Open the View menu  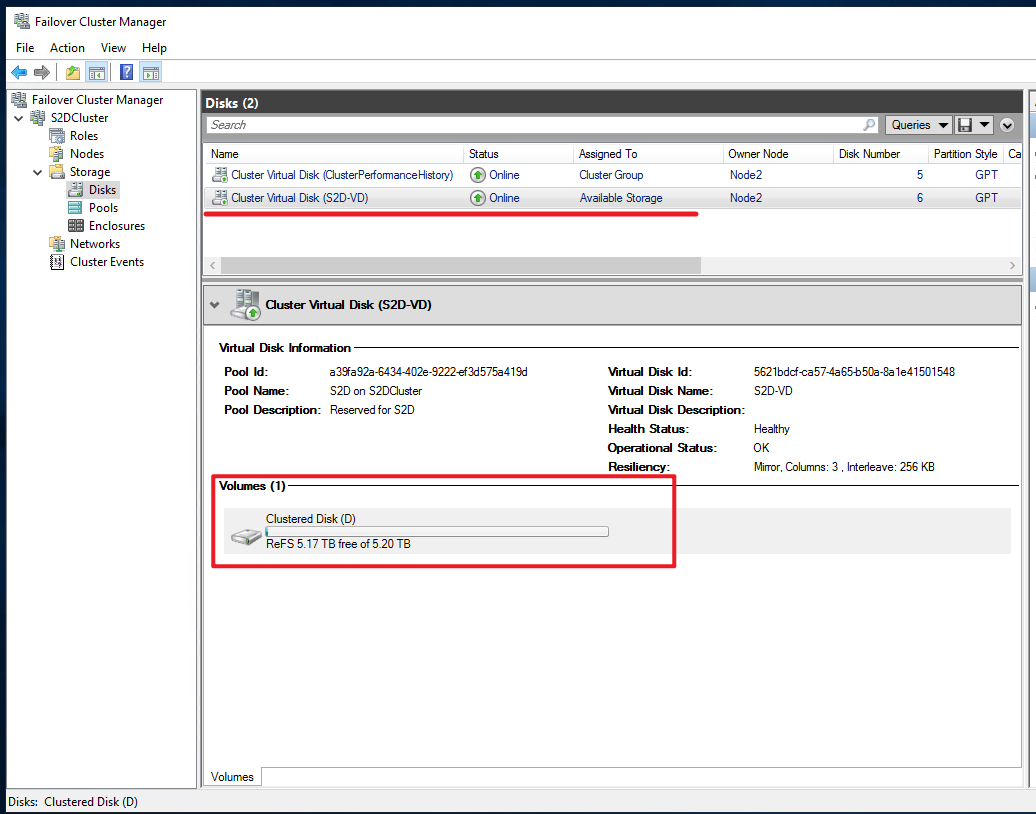click(x=113, y=48)
